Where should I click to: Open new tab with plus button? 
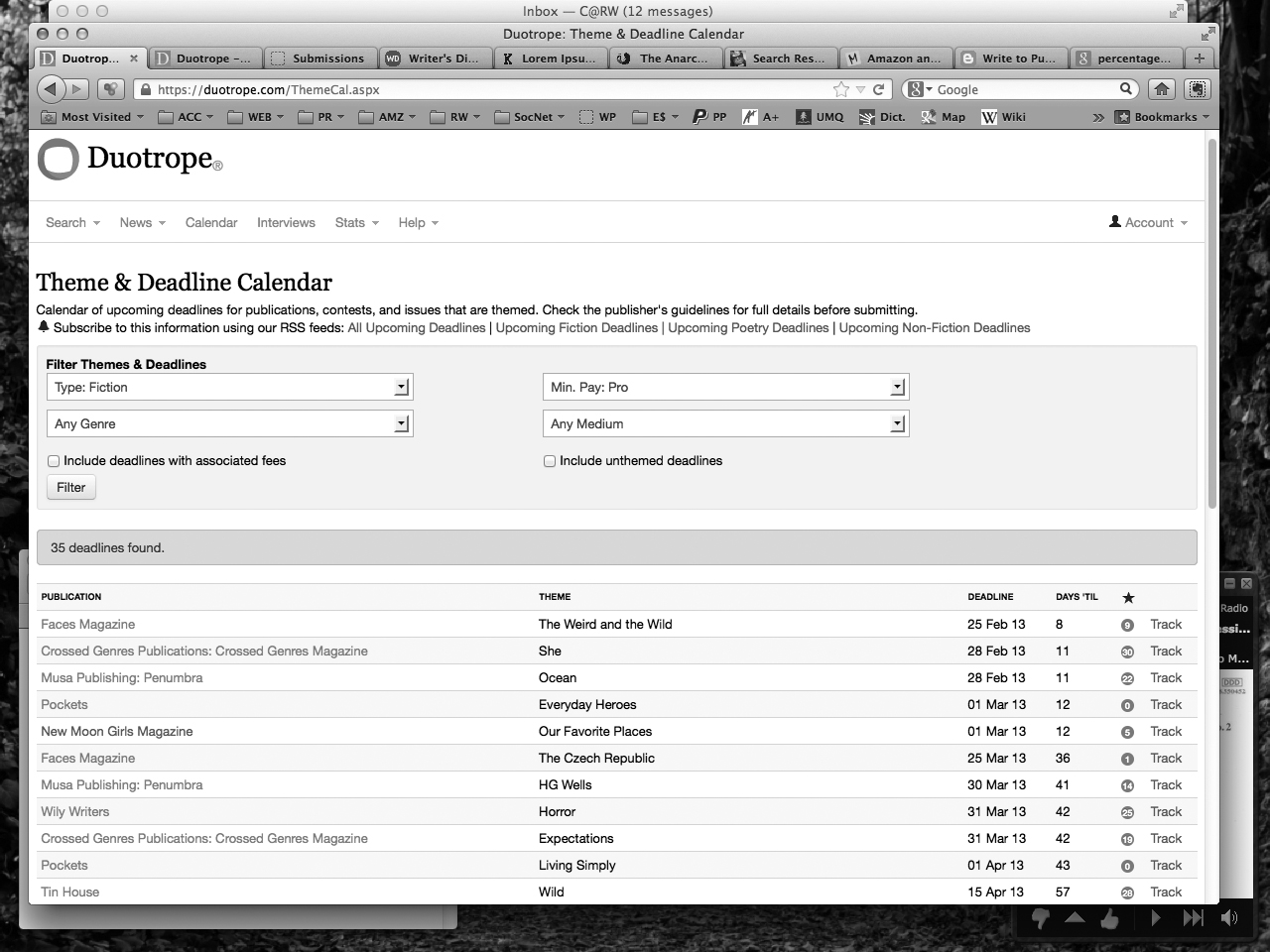(x=1200, y=59)
